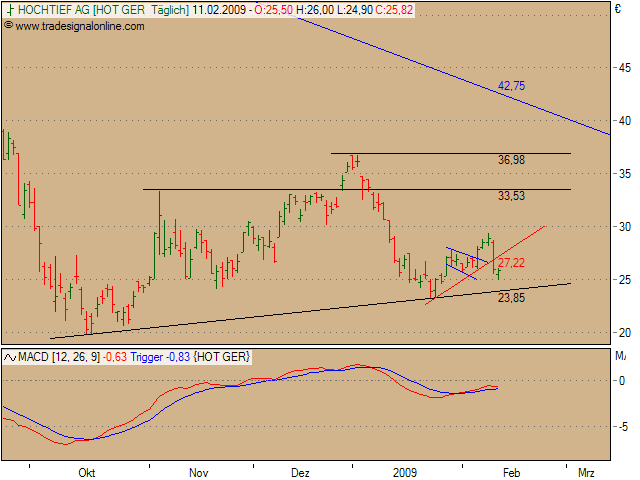
Task: Click the MACD wave line icon
Action: 10,357
